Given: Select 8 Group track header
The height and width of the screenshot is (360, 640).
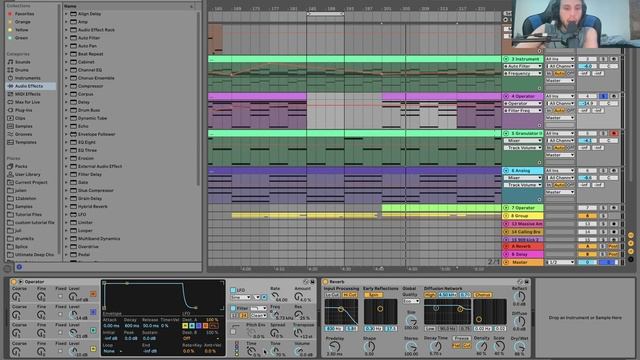Looking at the screenshot, I should pyautogui.click(x=523, y=216).
